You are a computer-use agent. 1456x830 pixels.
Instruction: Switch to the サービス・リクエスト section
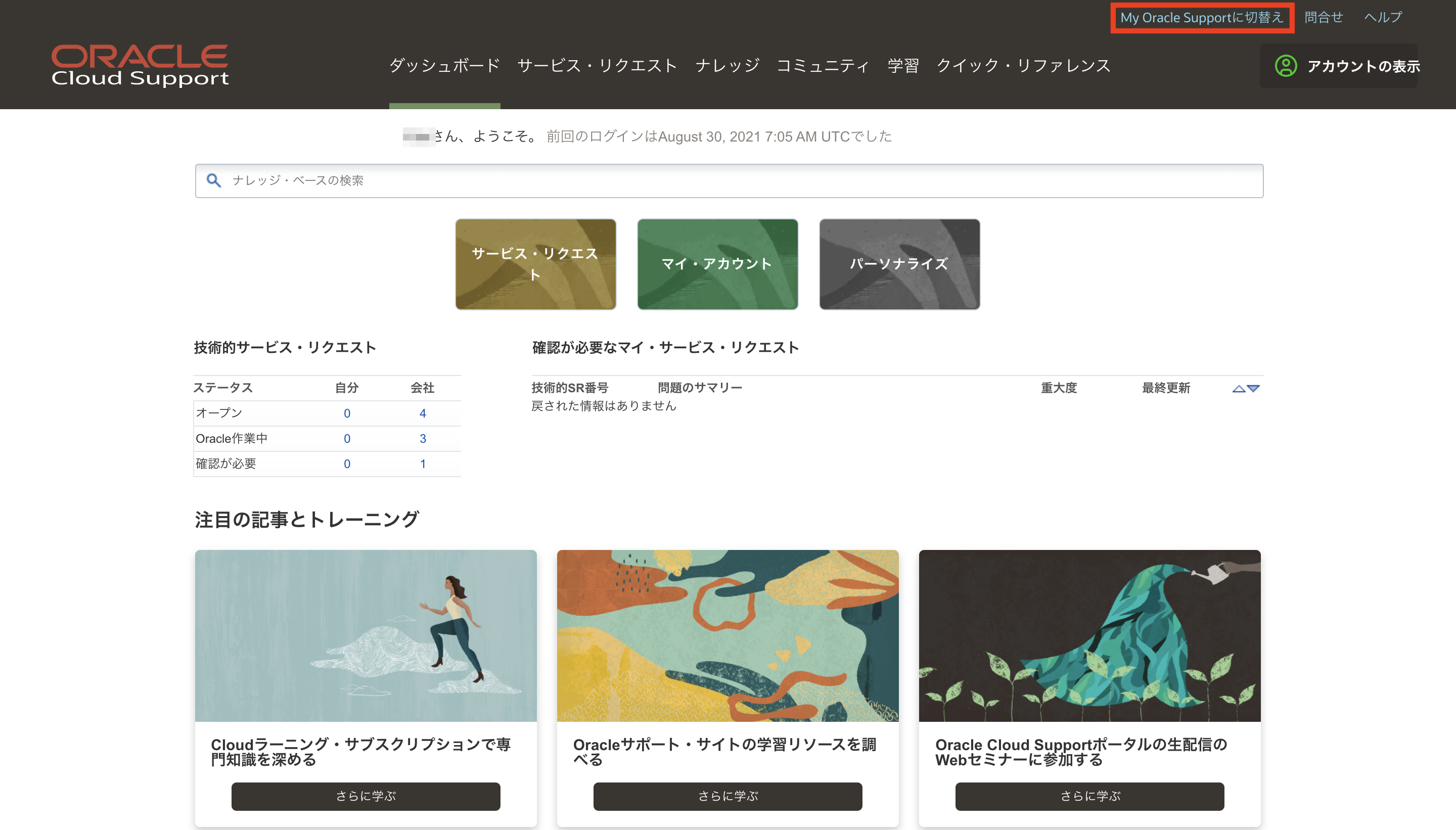tap(597, 65)
